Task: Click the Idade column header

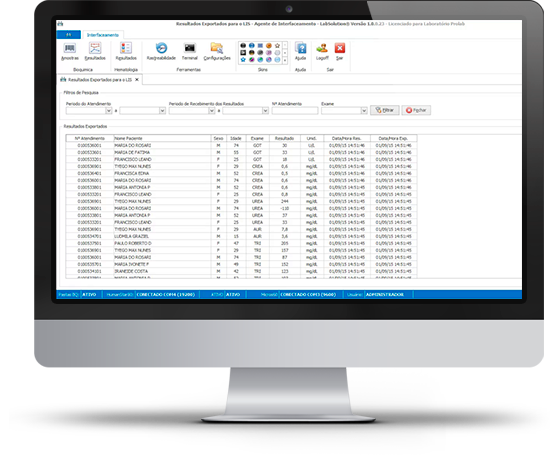Action: coord(236,138)
